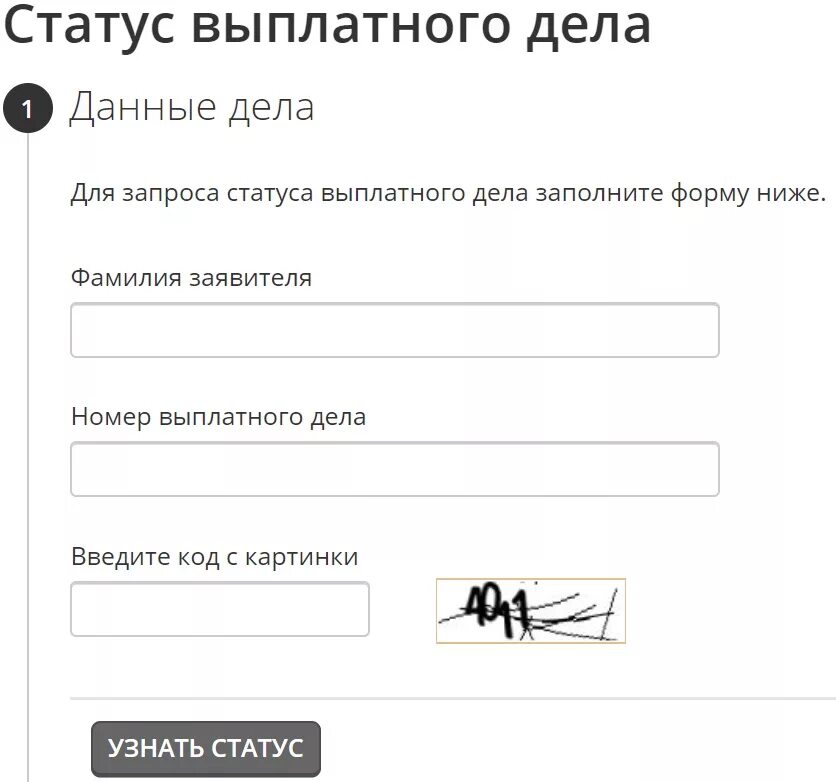Click the captcha image to refresh the code
This screenshot has width=836, height=782.
click(x=530, y=611)
